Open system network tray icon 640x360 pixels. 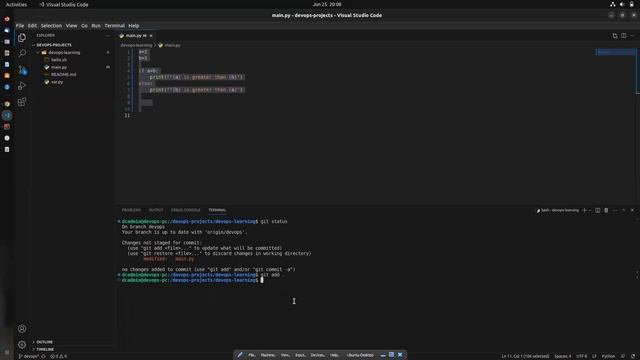[x=613, y=4]
